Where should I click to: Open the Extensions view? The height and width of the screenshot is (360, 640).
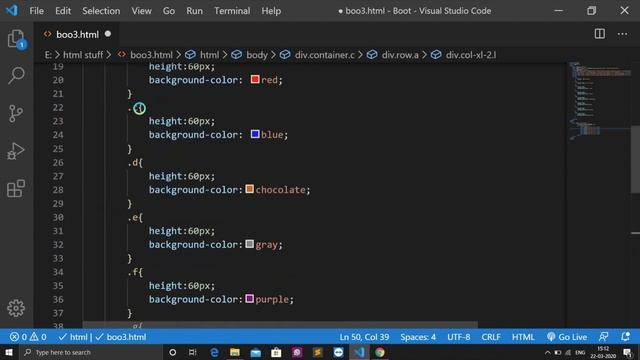16,188
